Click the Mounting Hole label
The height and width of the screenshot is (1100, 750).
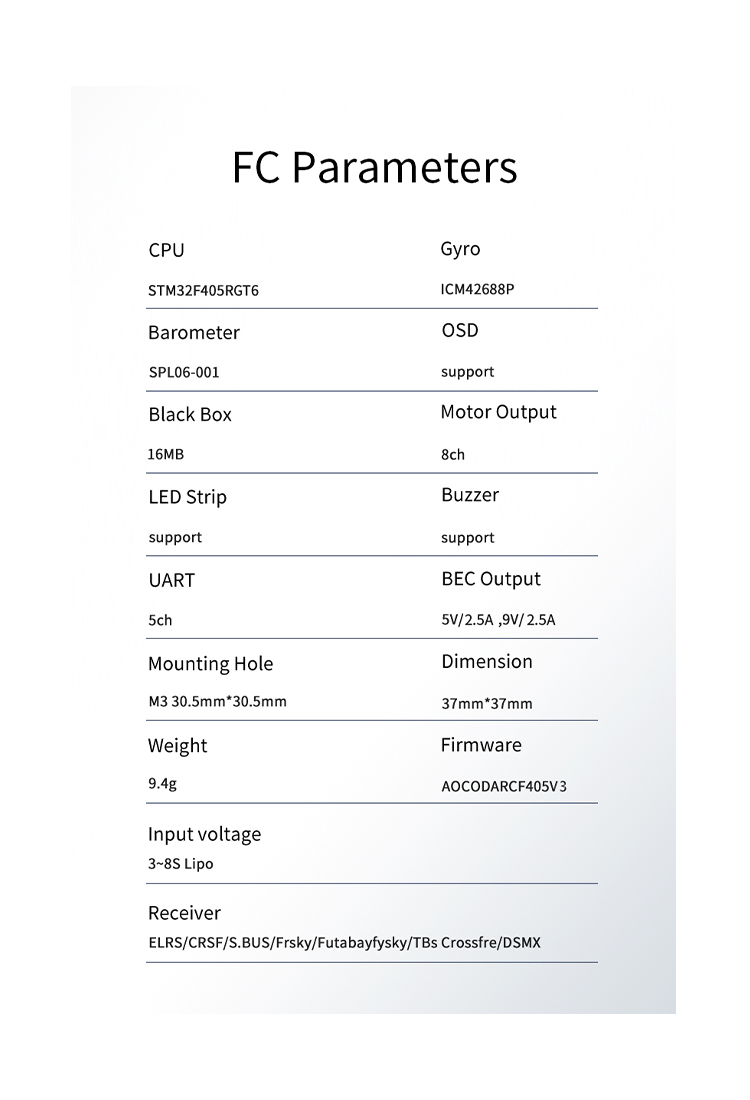(x=210, y=664)
